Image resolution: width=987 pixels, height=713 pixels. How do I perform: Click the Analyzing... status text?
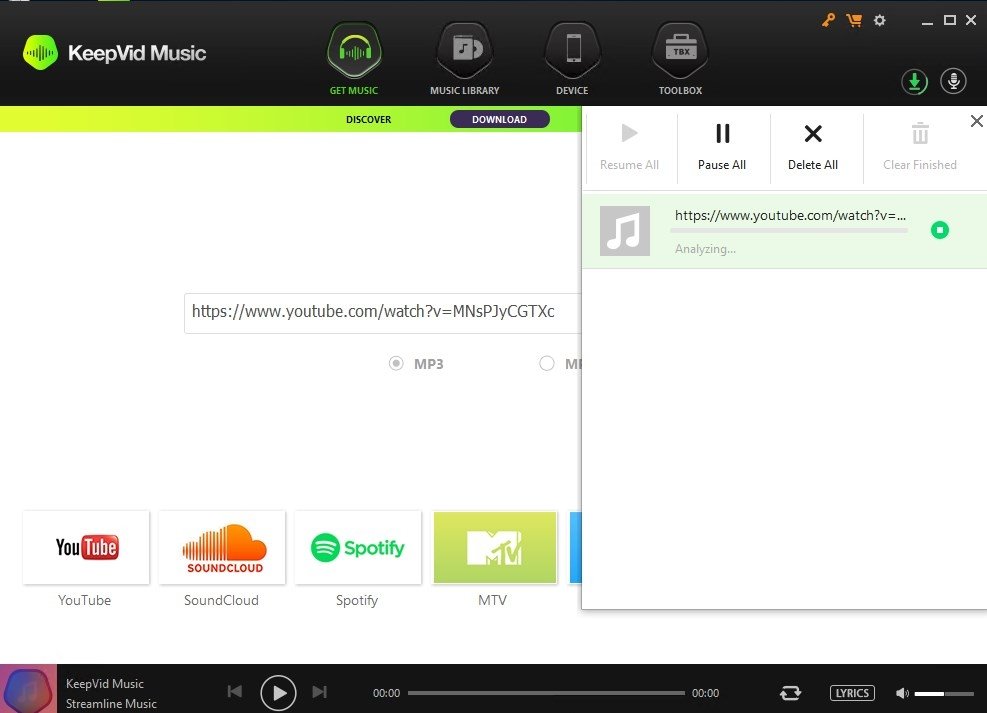[x=705, y=249]
